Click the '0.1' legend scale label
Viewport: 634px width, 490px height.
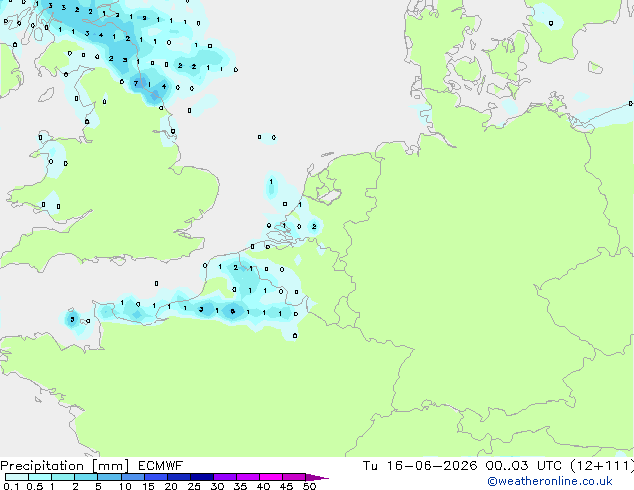click(x=11, y=486)
